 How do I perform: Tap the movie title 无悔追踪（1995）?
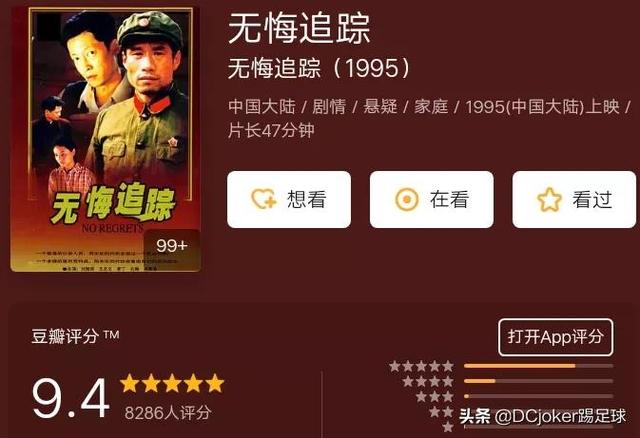pyautogui.click(x=319, y=68)
